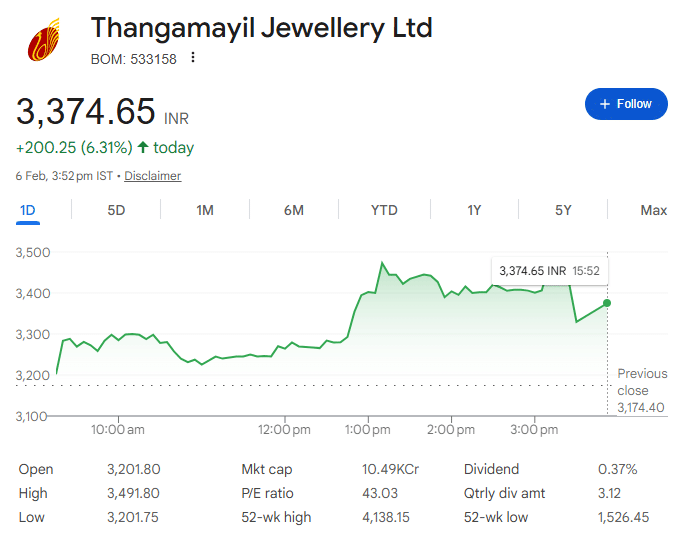Click the green up arrow beside today
The image size is (680, 539).
coord(143,148)
